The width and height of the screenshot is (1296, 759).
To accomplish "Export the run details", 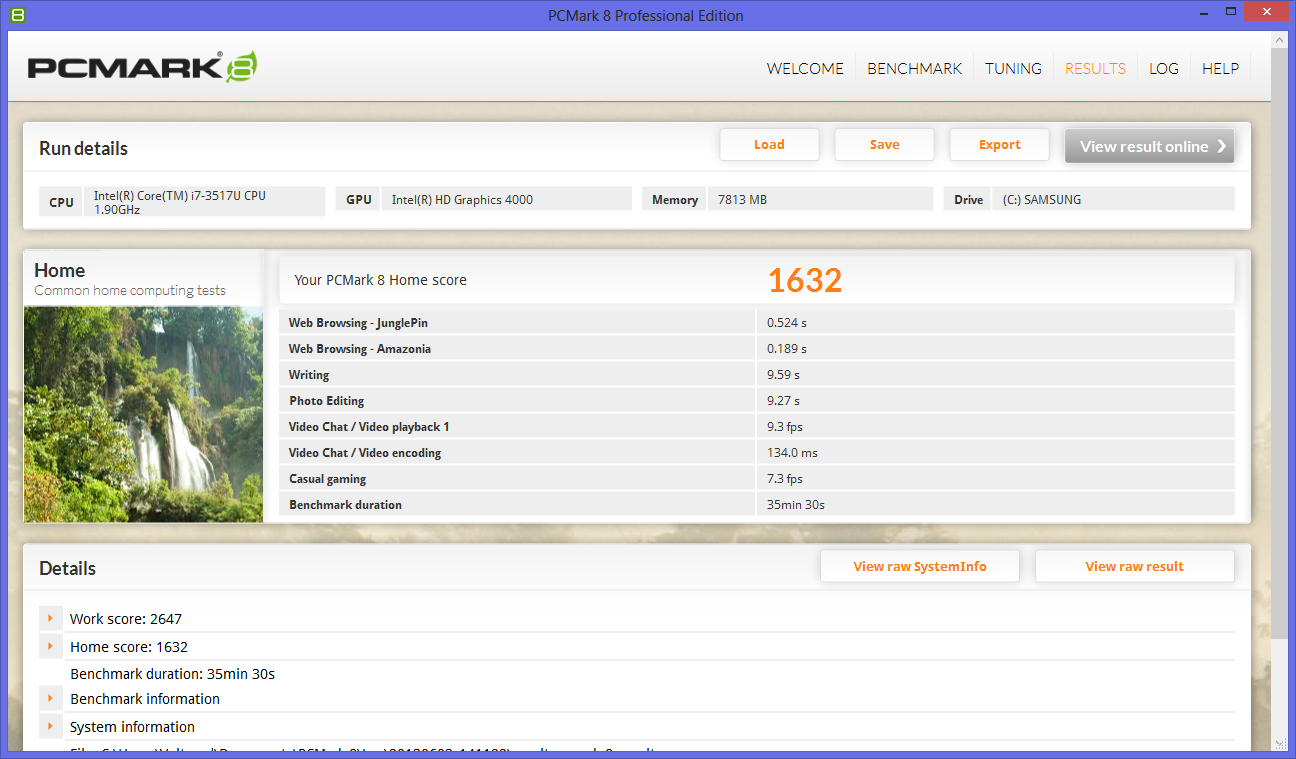I will point(999,145).
